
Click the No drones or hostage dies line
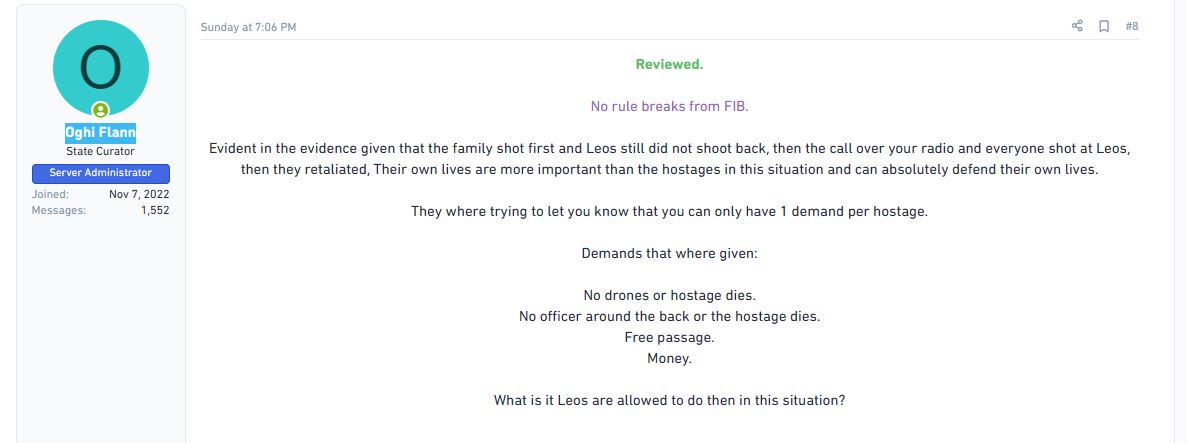coord(669,295)
